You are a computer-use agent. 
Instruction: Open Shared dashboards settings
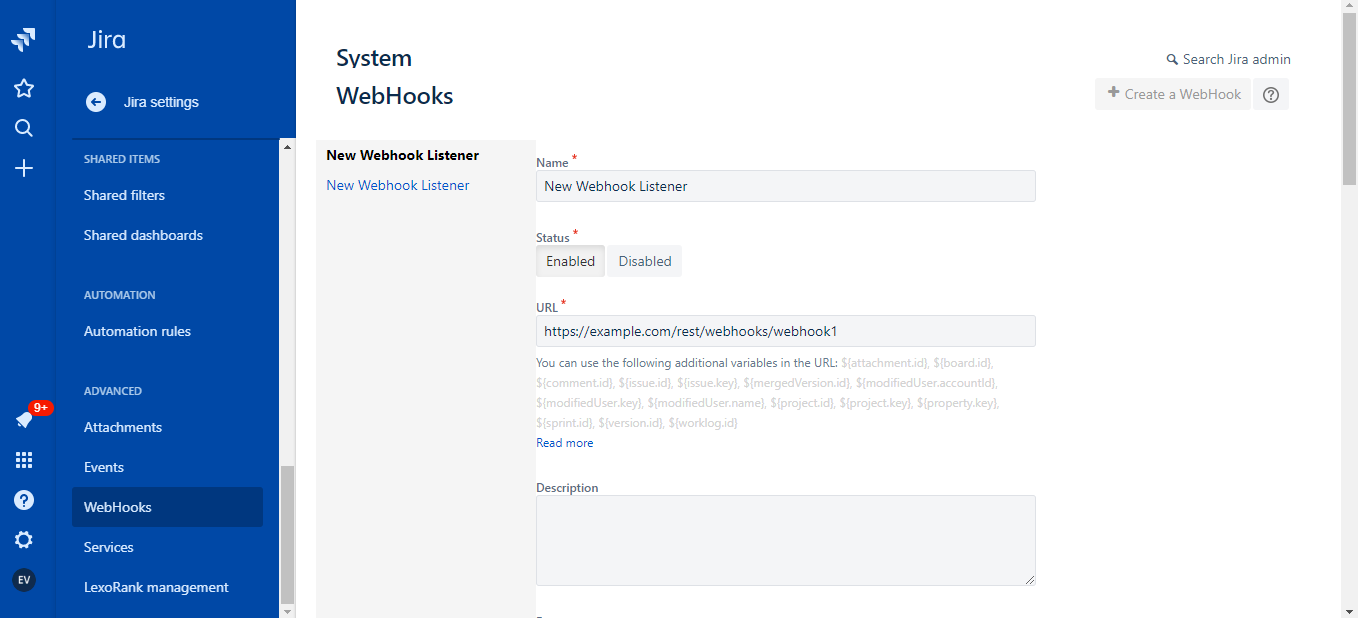pos(143,235)
